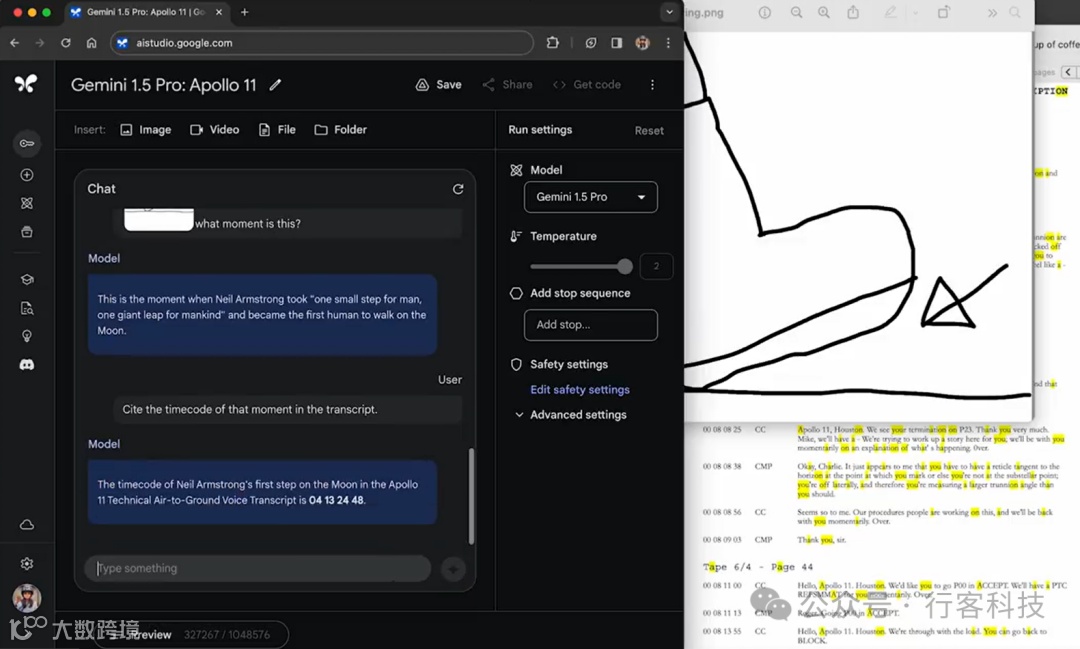The height and width of the screenshot is (649, 1080).
Task: Share the prompt
Action: [x=508, y=85]
